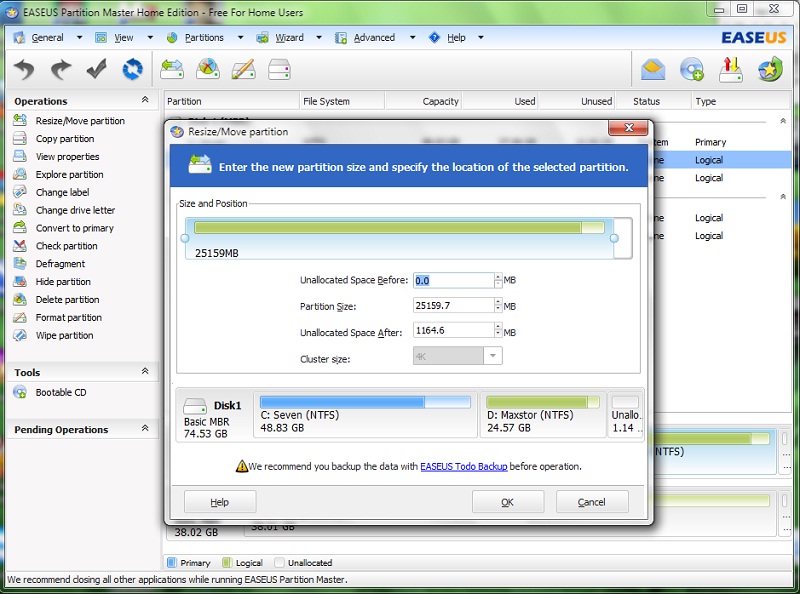The width and height of the screenshot is (800, 594).
Task: Collapse the Tools panel
Action: (145, 372)
